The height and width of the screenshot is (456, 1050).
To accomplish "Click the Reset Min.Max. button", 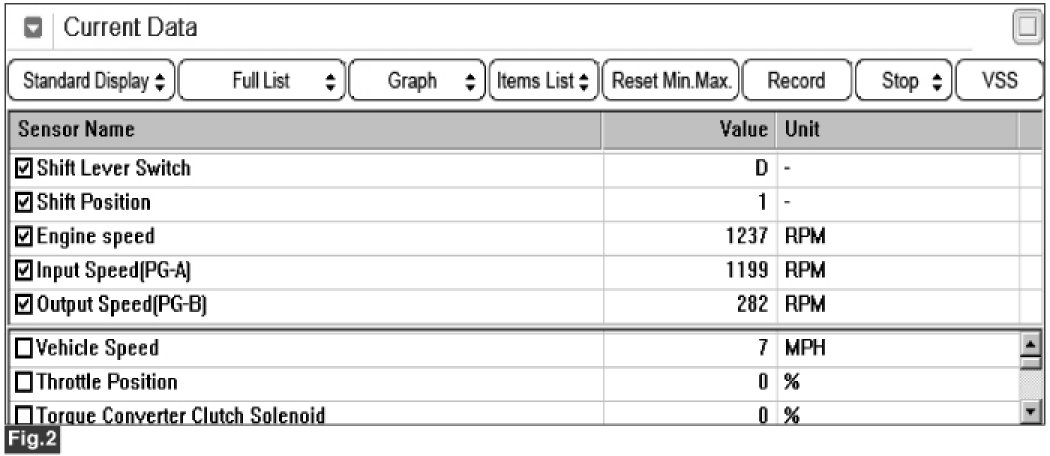I will [671, 81].
